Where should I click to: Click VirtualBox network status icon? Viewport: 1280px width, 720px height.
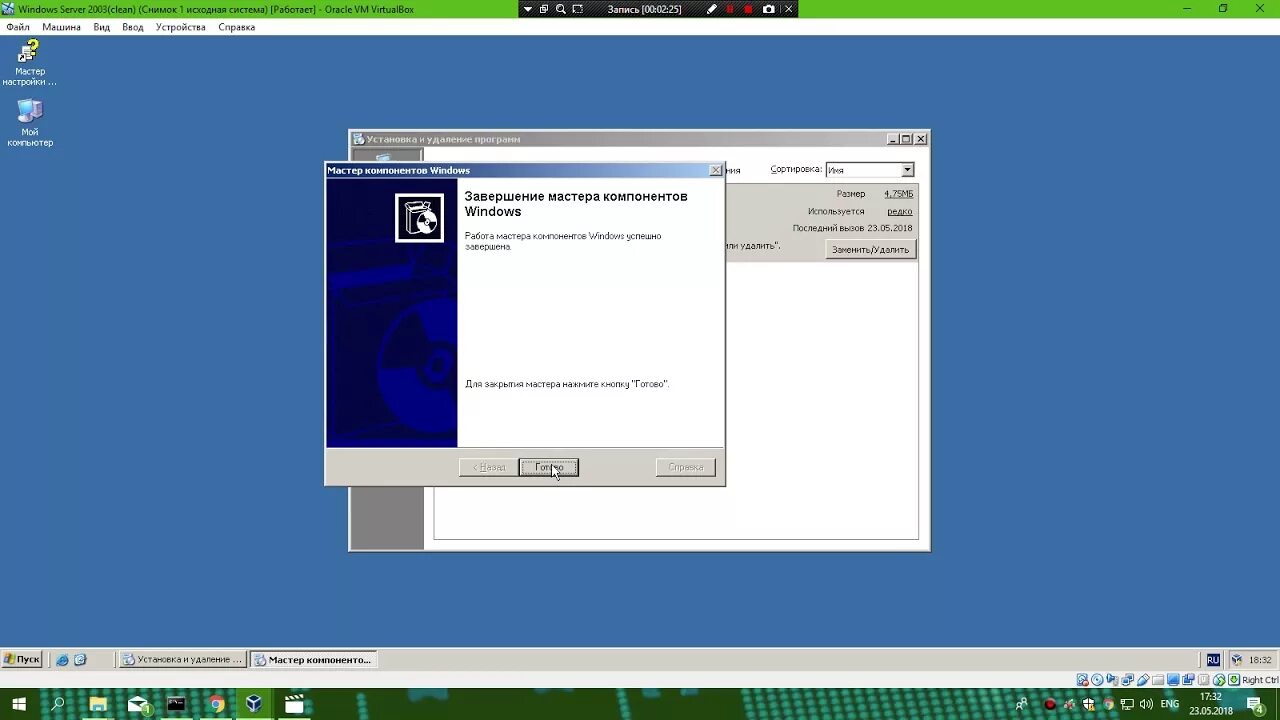(x=1127, y=680)
